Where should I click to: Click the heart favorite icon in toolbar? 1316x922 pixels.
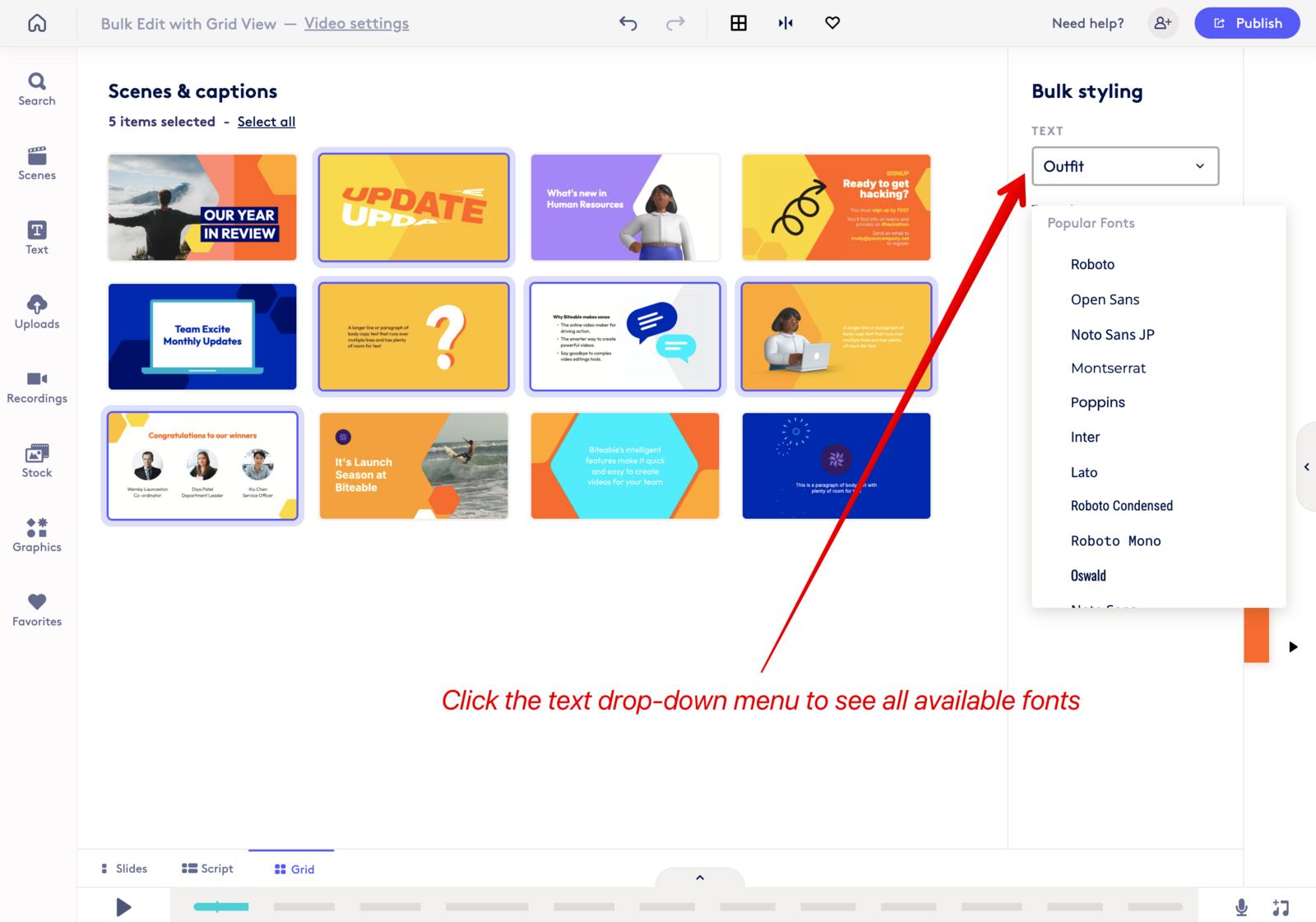pyautogui.click(x=832, y=23)
